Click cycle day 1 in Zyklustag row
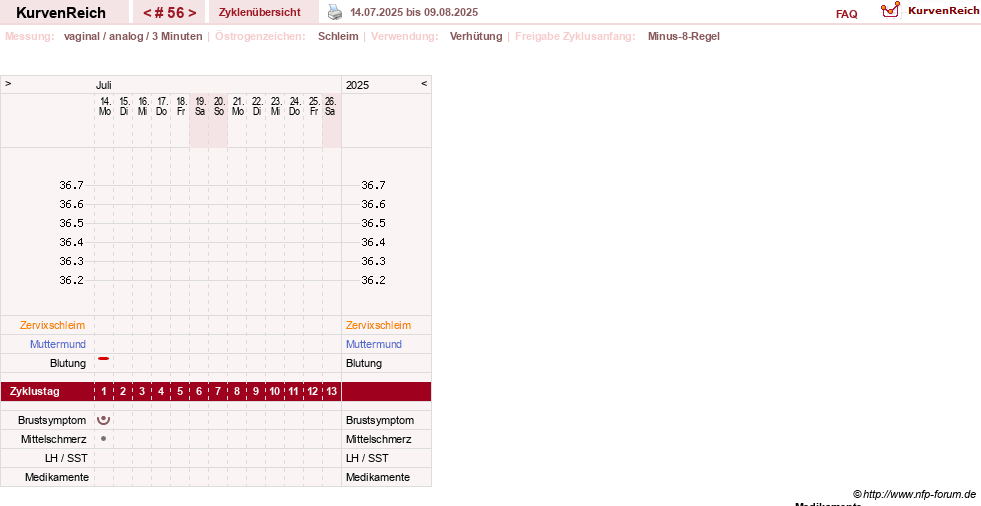The height and width of the screenshot is (506, 981). [104, 392]
